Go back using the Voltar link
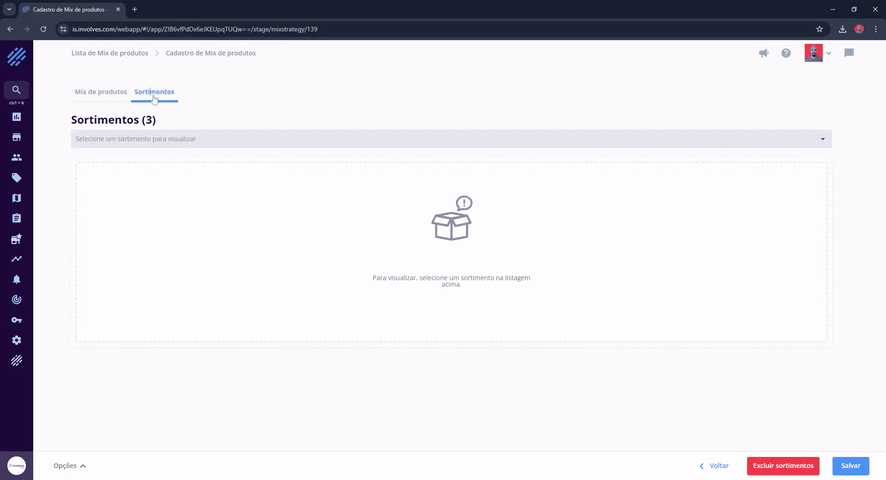This screenshot has width=886, height=480. pos(714,466)
